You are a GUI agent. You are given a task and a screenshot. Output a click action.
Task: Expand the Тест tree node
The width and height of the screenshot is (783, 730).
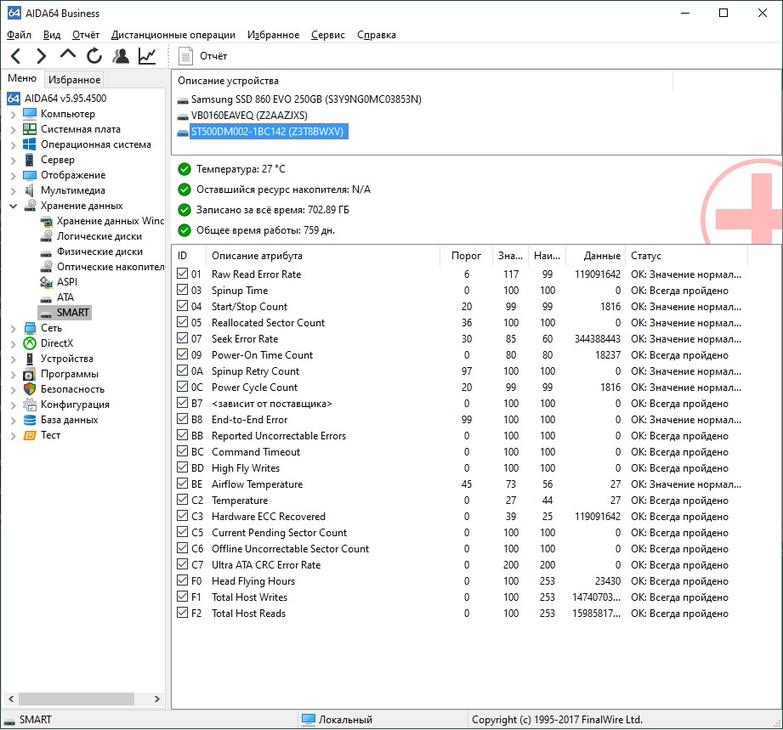click(x=13, y=436)
